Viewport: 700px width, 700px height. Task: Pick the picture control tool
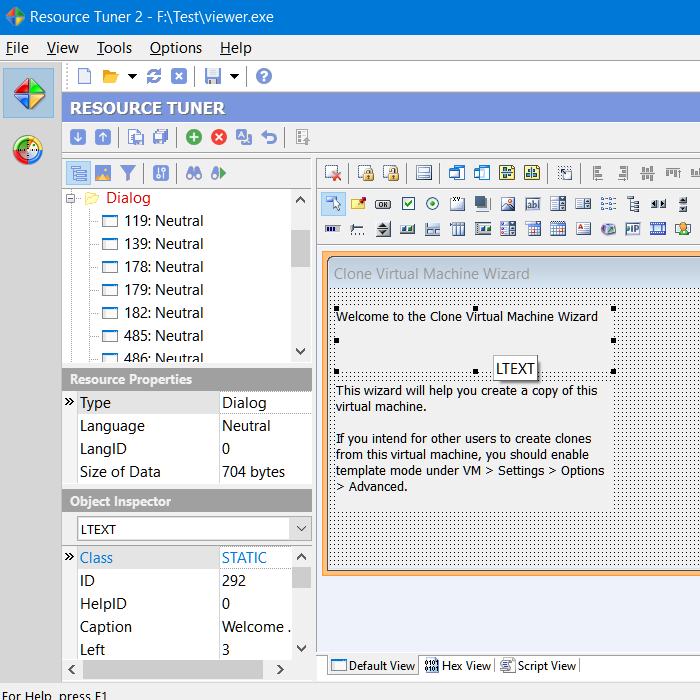pyautogui.click(x=508, y=204)
